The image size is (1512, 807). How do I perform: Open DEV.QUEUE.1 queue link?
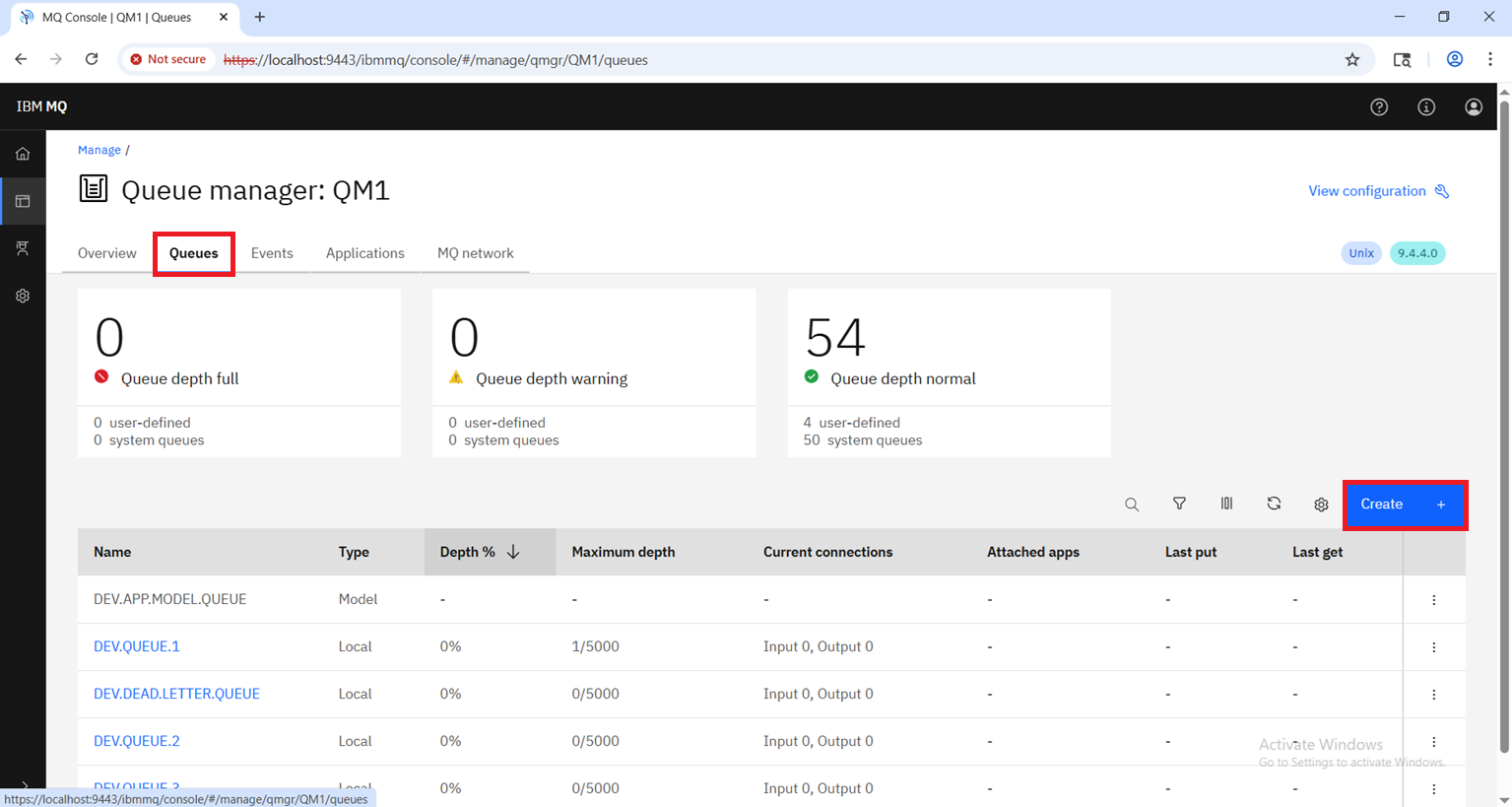(137, 646)
